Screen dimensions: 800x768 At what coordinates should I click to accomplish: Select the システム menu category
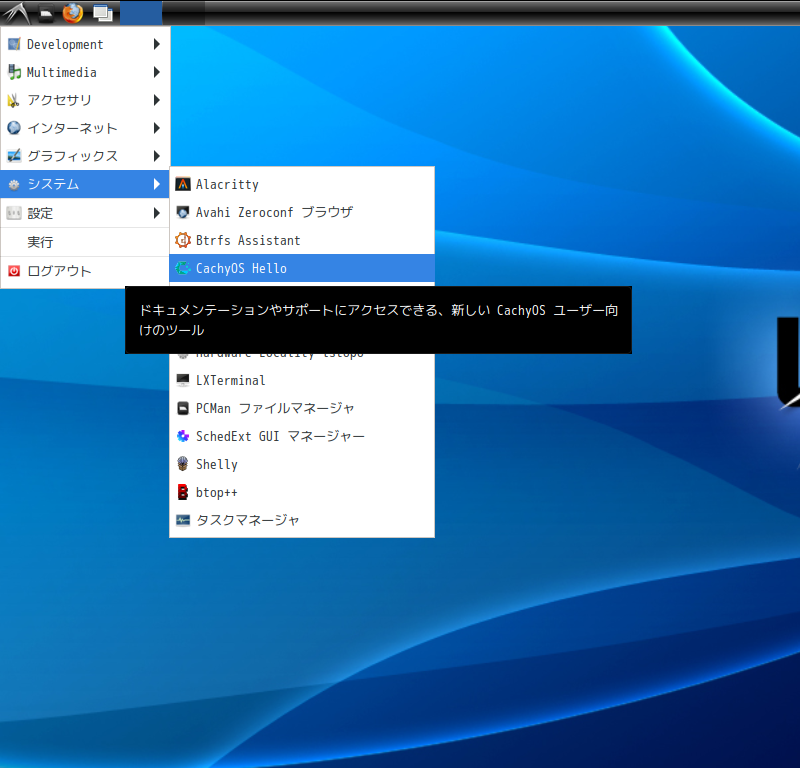(x=85, y=184)
